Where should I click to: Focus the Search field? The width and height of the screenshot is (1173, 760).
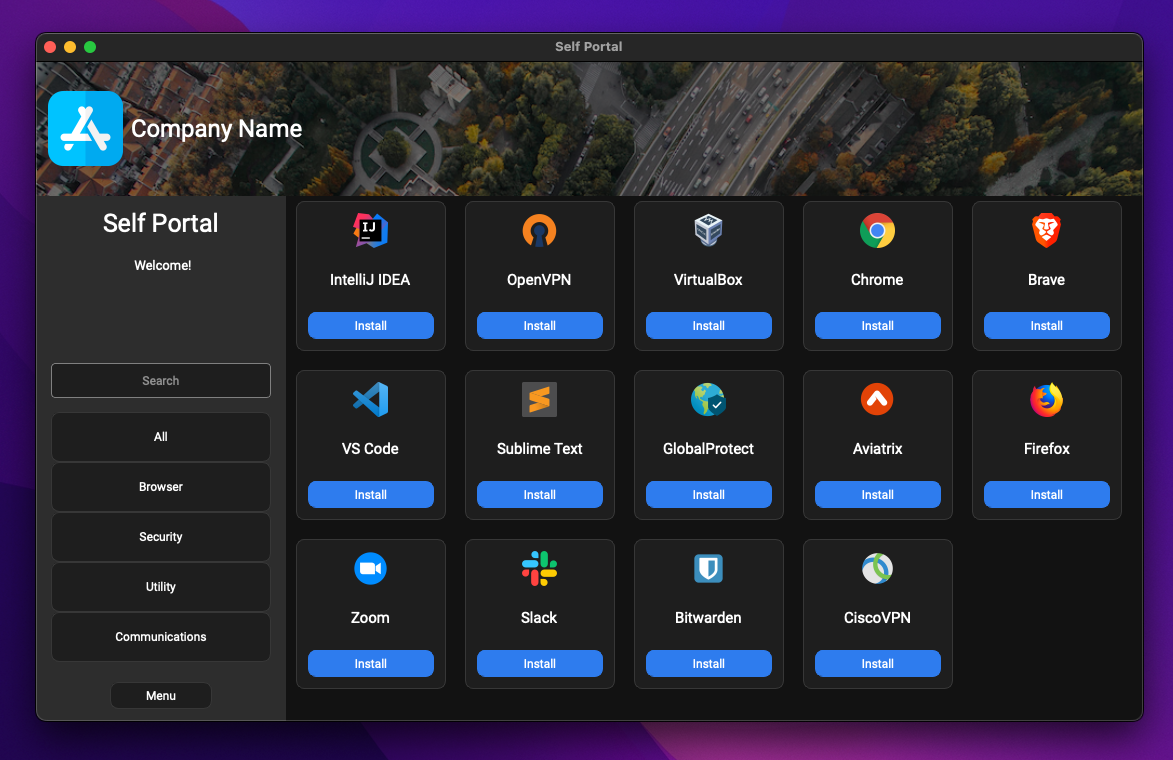(x=161, y=381)
